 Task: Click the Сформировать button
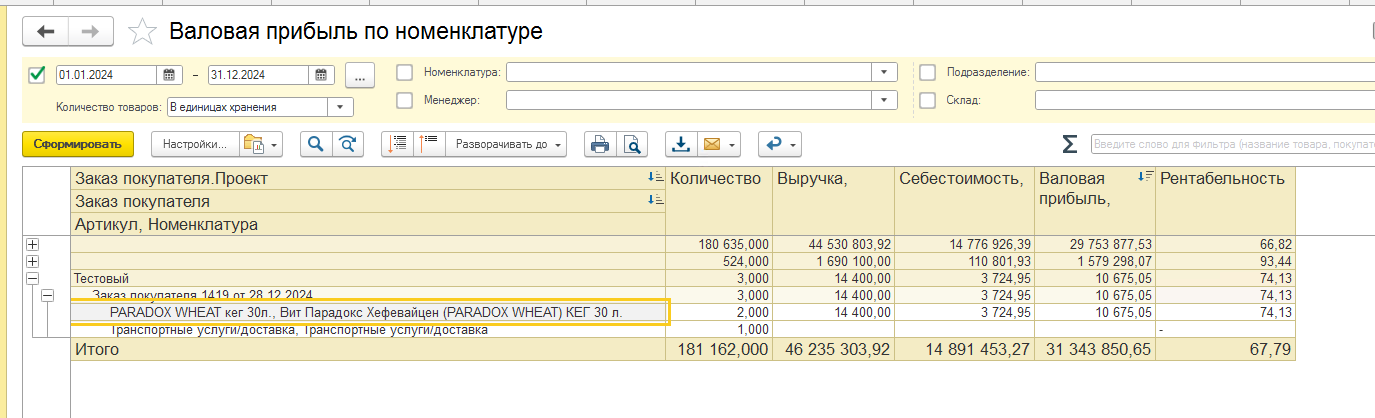[x=78, y=145]
